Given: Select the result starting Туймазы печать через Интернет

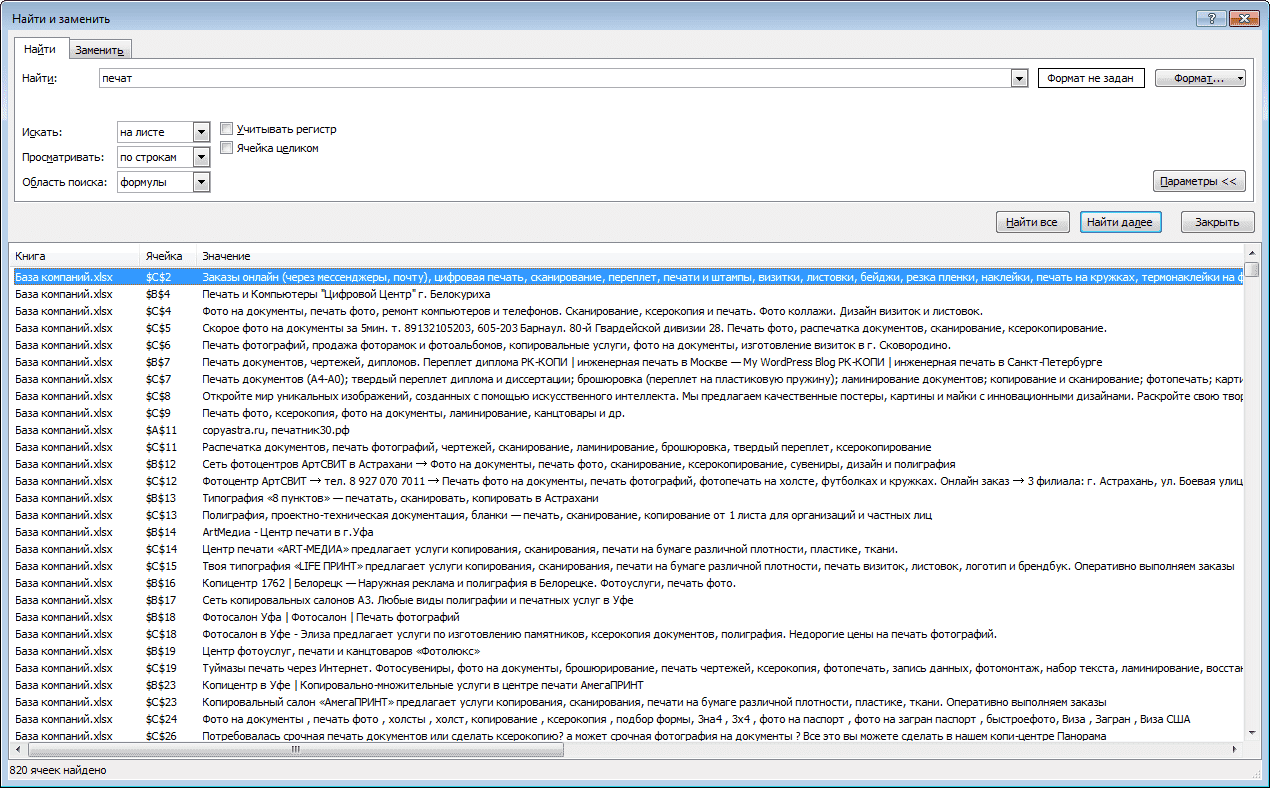Looking at the screenshot, I should (626, 668).
